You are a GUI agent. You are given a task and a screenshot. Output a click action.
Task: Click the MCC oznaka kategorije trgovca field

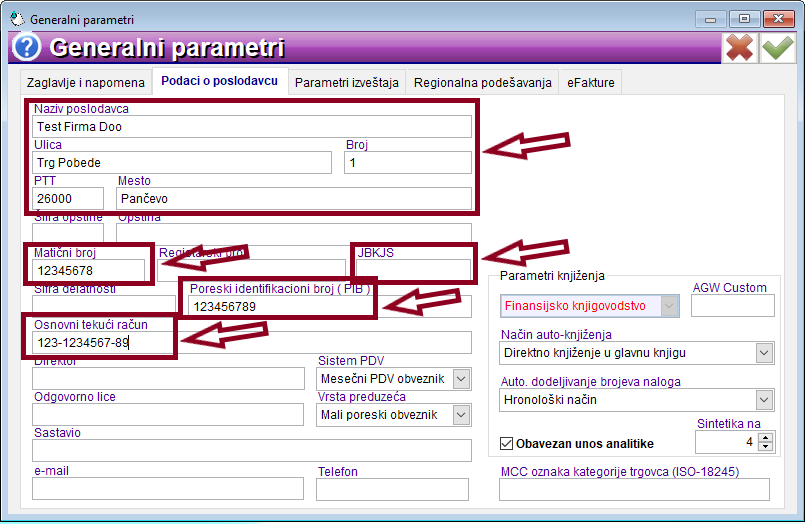(x=635, y=489)
